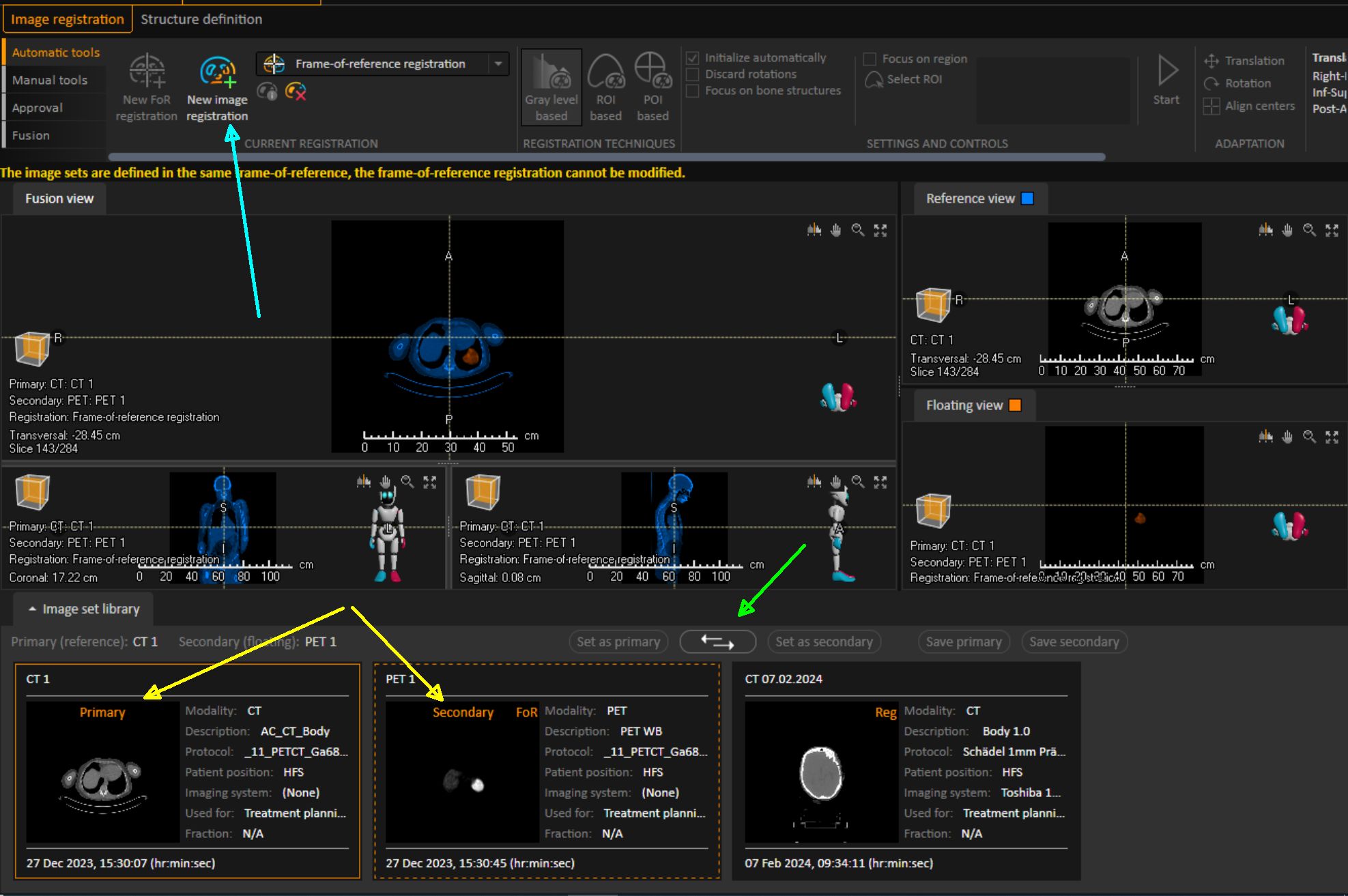The height and width of the screenshot is (896, 1348).
Task: Check Focus on bone structures option
Action: [693, 91]
